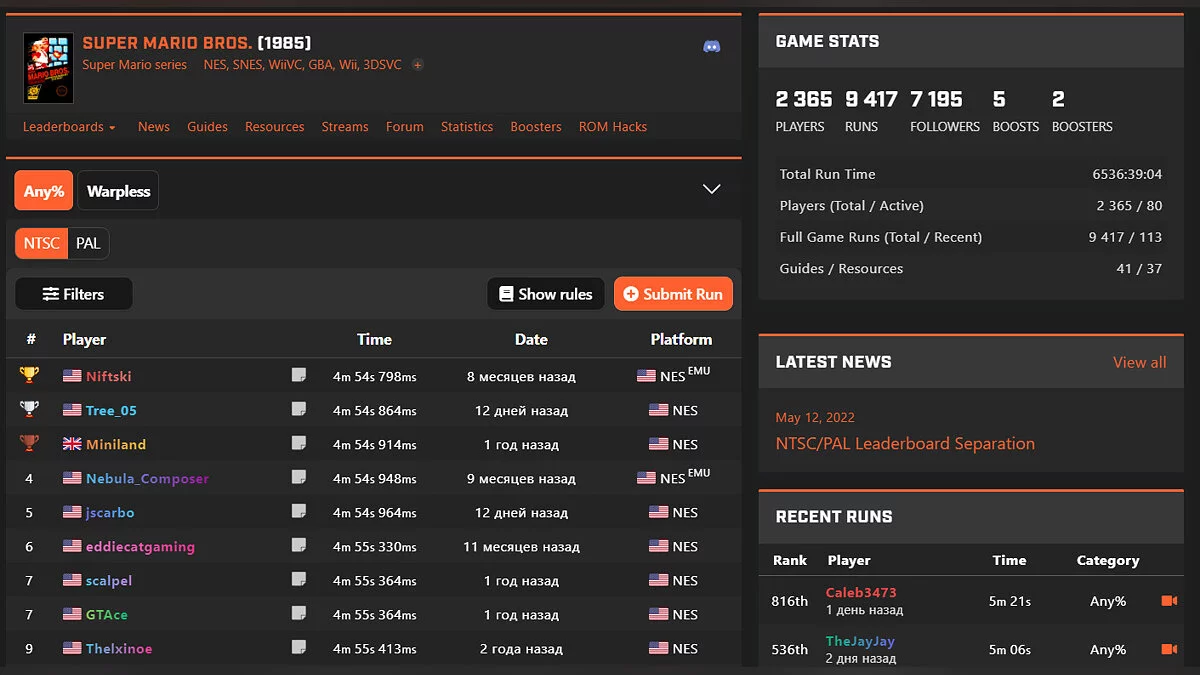The width and height of the screenshot is (1200, 675).
Task: Click the note icon in Tree_05's row
Action: coord(298,409)
